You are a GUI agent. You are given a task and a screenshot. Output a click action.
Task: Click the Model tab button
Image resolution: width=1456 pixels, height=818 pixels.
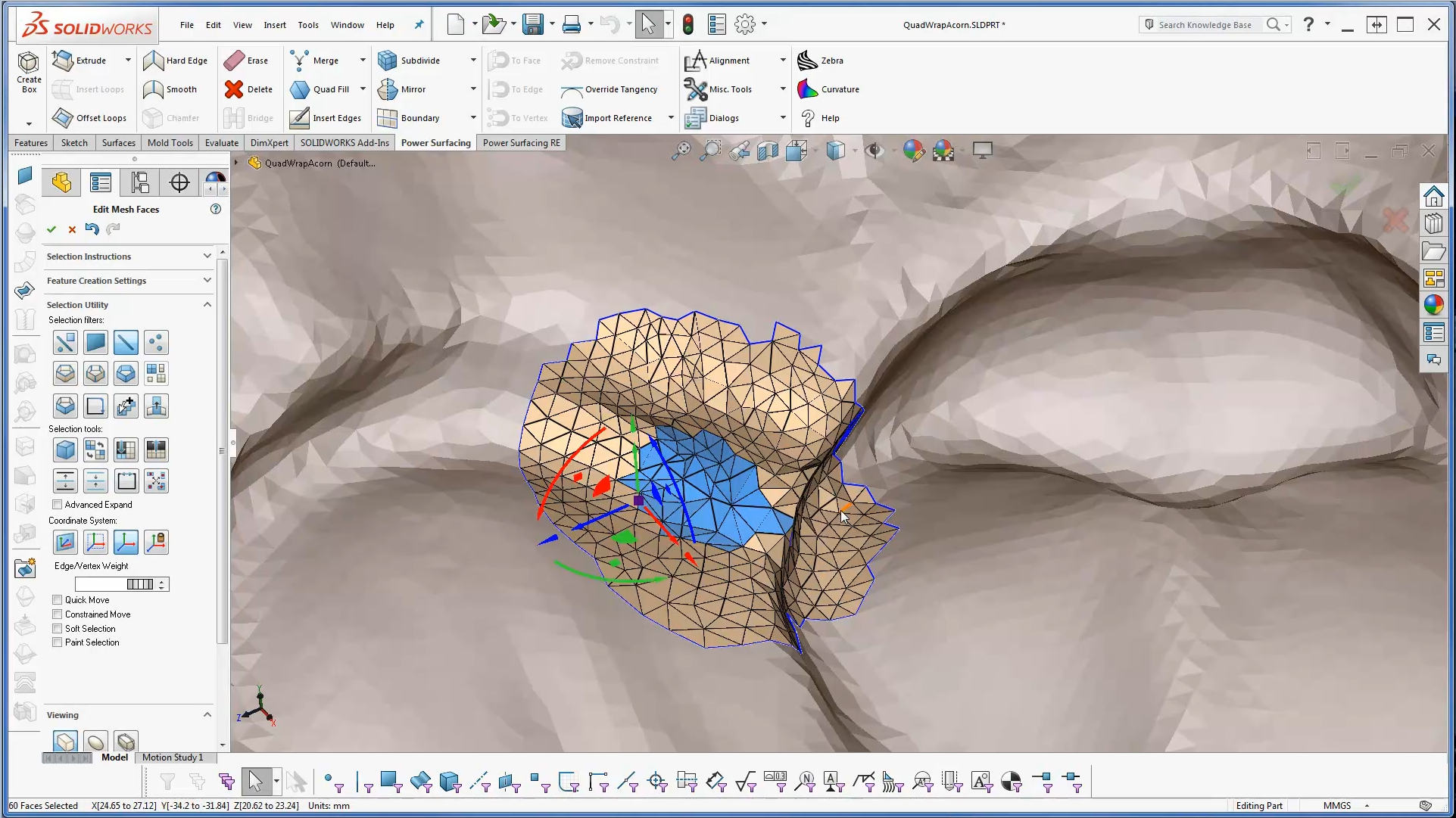[115, 757]
